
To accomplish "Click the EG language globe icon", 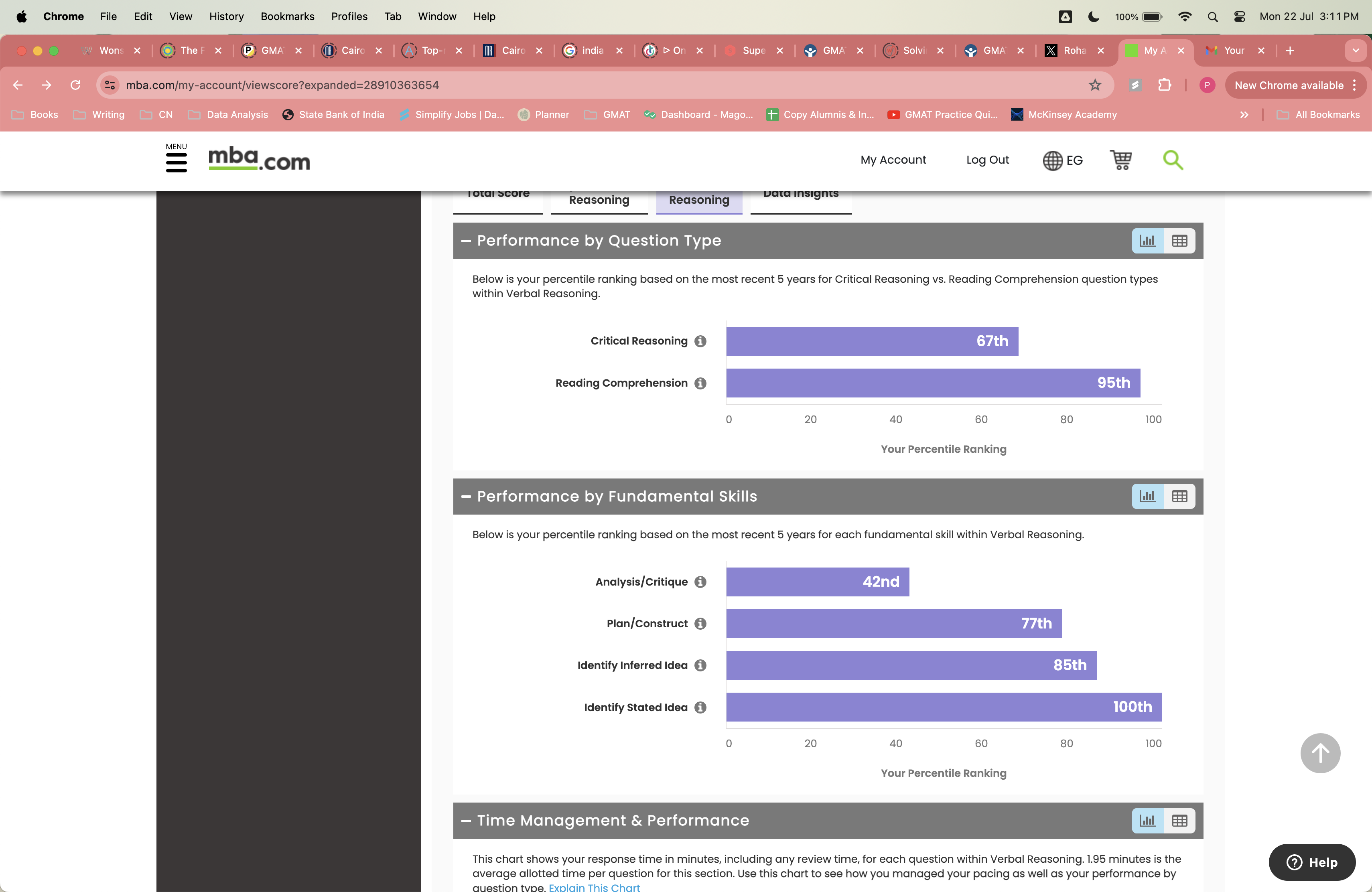I will pyautogui.click(x=1053, y=160).
